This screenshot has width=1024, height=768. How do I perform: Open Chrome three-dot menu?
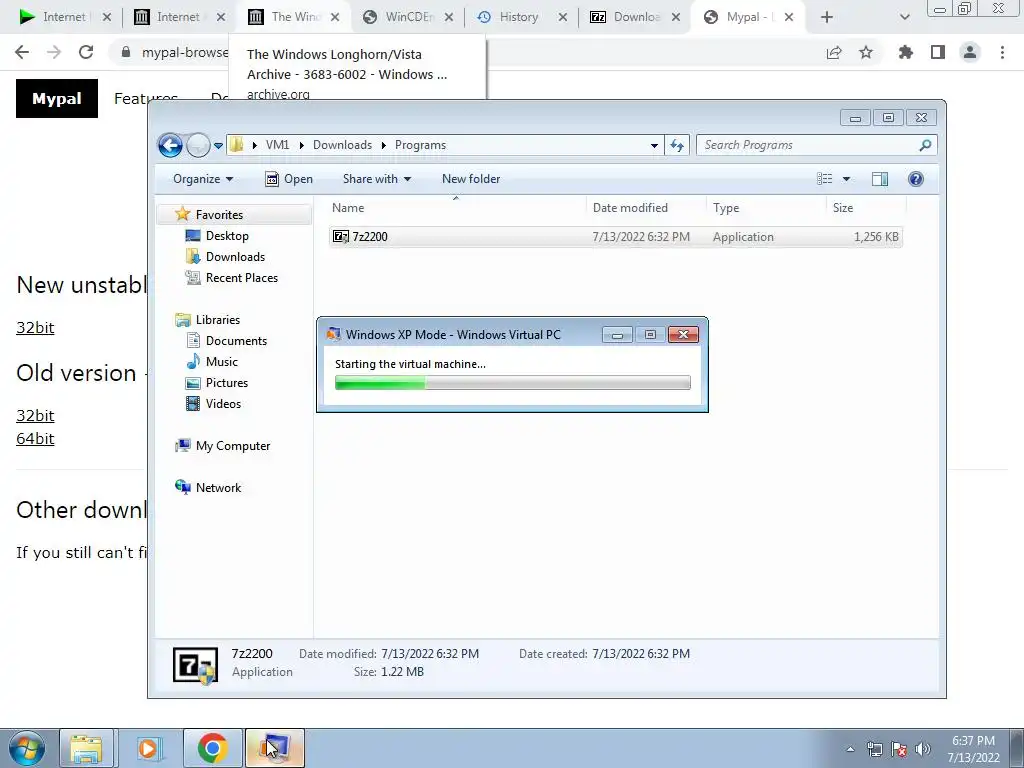[1002, 53]
